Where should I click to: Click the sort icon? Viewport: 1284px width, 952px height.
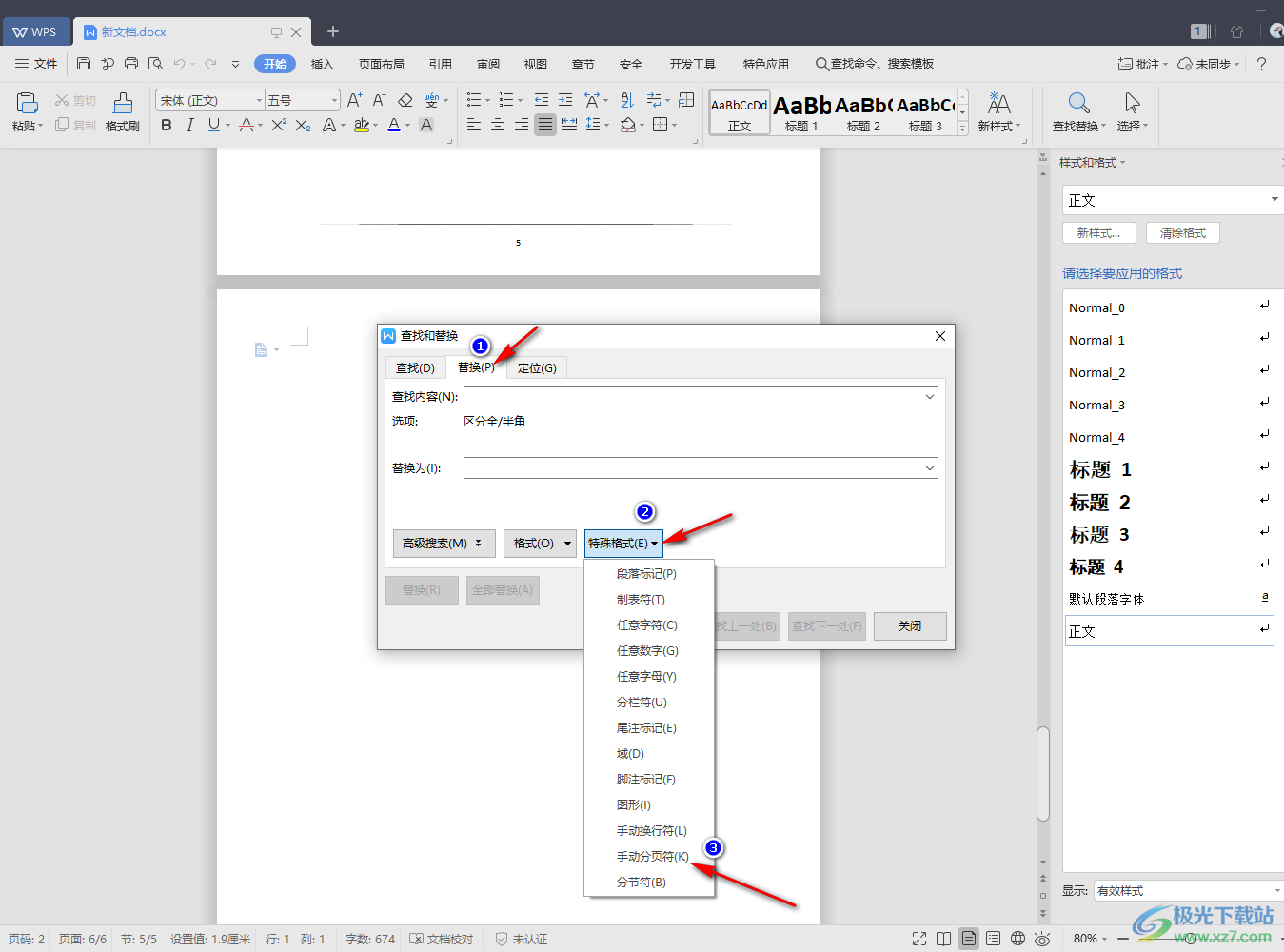627,100
